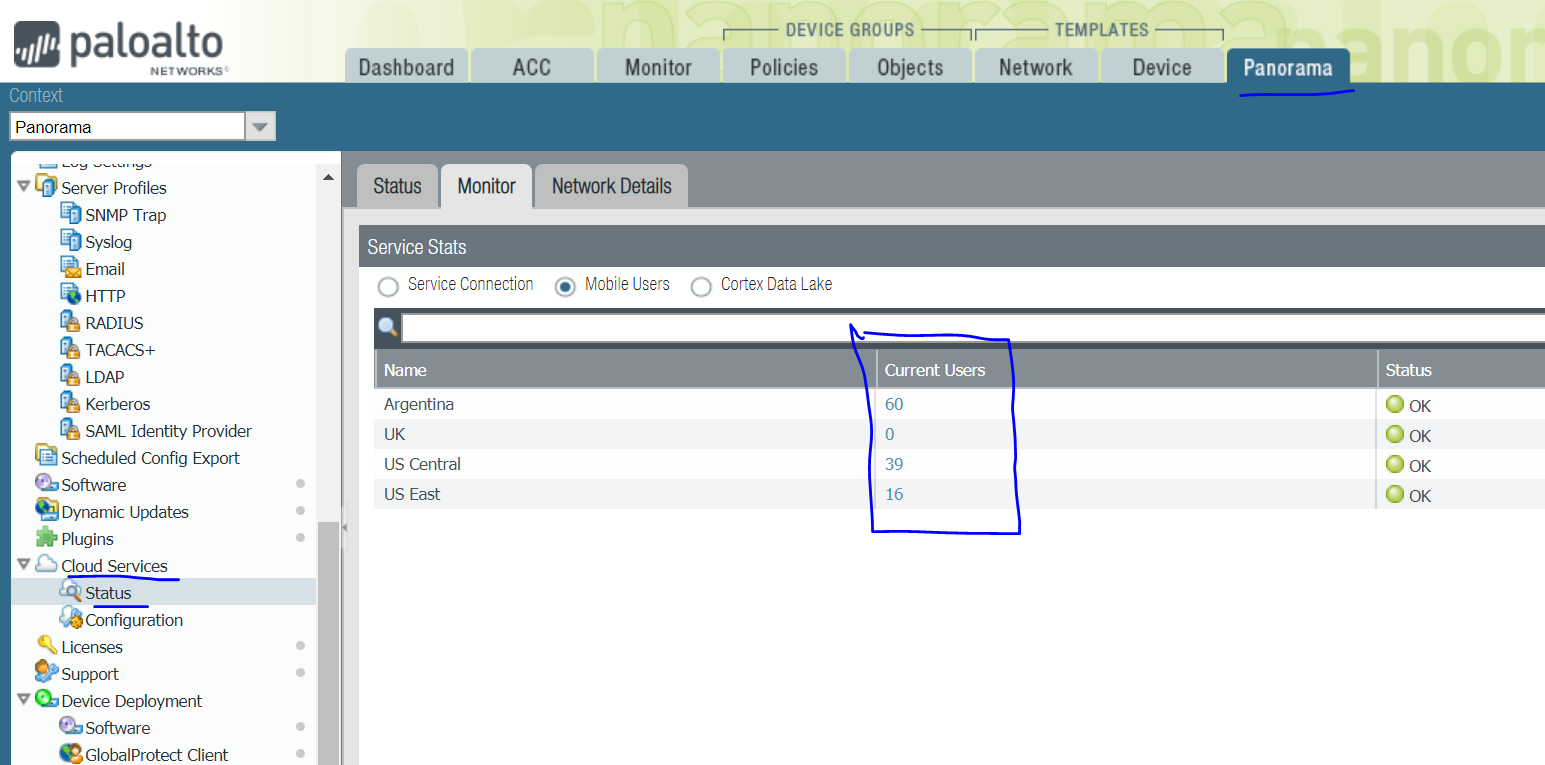Open the Panorama tab
The image size is (1545, 765).
pyautogui.click(x=1288, y=67)
